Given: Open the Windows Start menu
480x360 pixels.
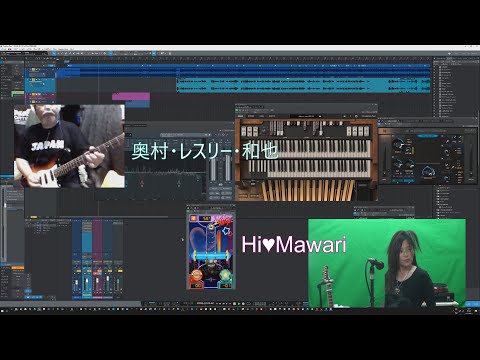Looking at the screenshot, I should [x=3, y=310].
